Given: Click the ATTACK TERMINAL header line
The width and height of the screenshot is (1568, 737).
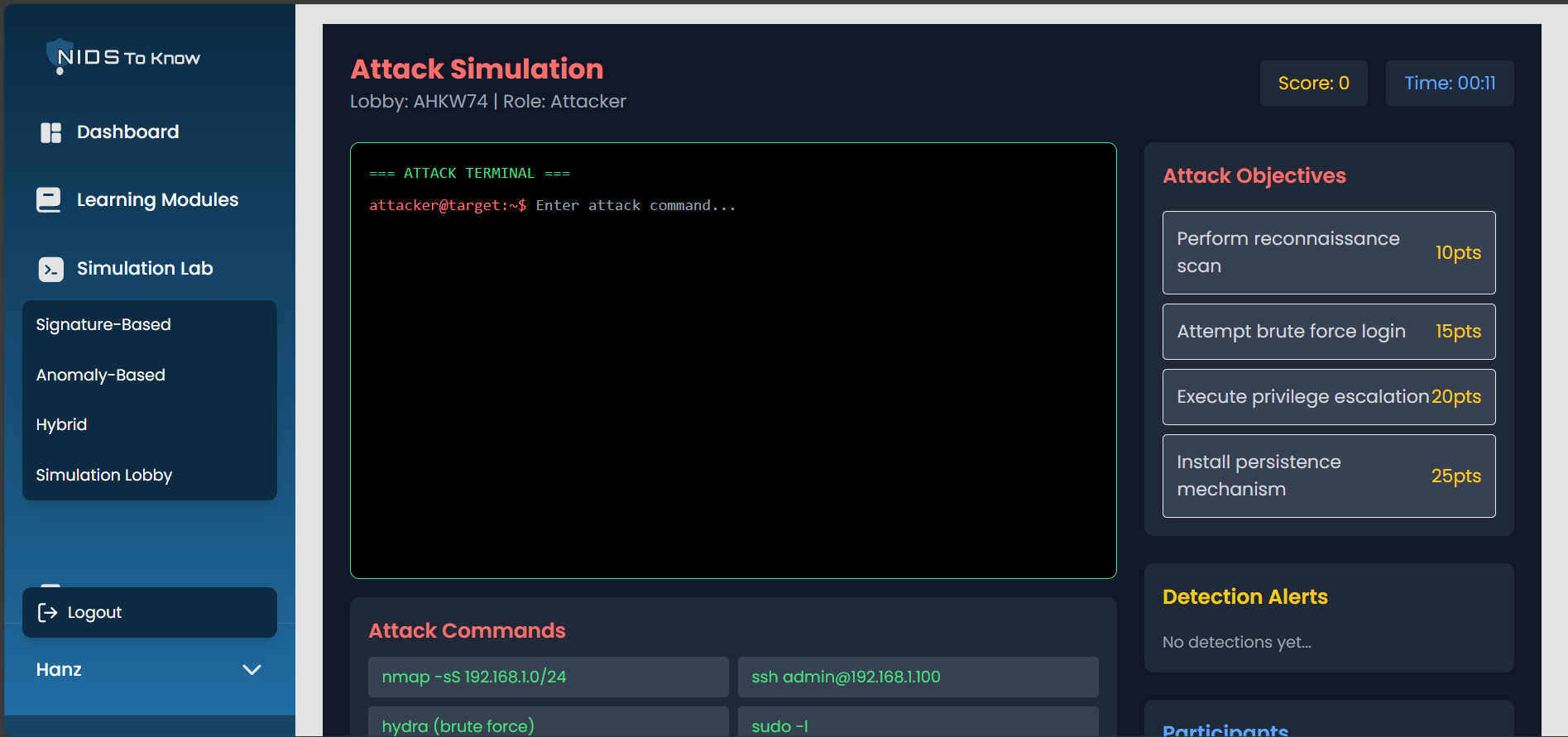Looking at the screenshot, I should click(469, 173).
